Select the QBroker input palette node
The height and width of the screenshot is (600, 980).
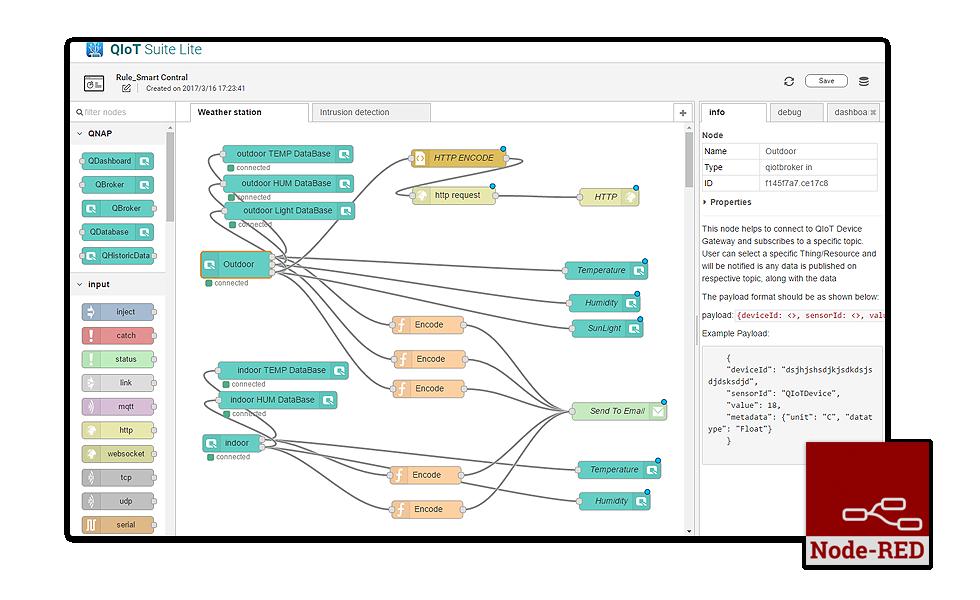[x=118, y=208]
